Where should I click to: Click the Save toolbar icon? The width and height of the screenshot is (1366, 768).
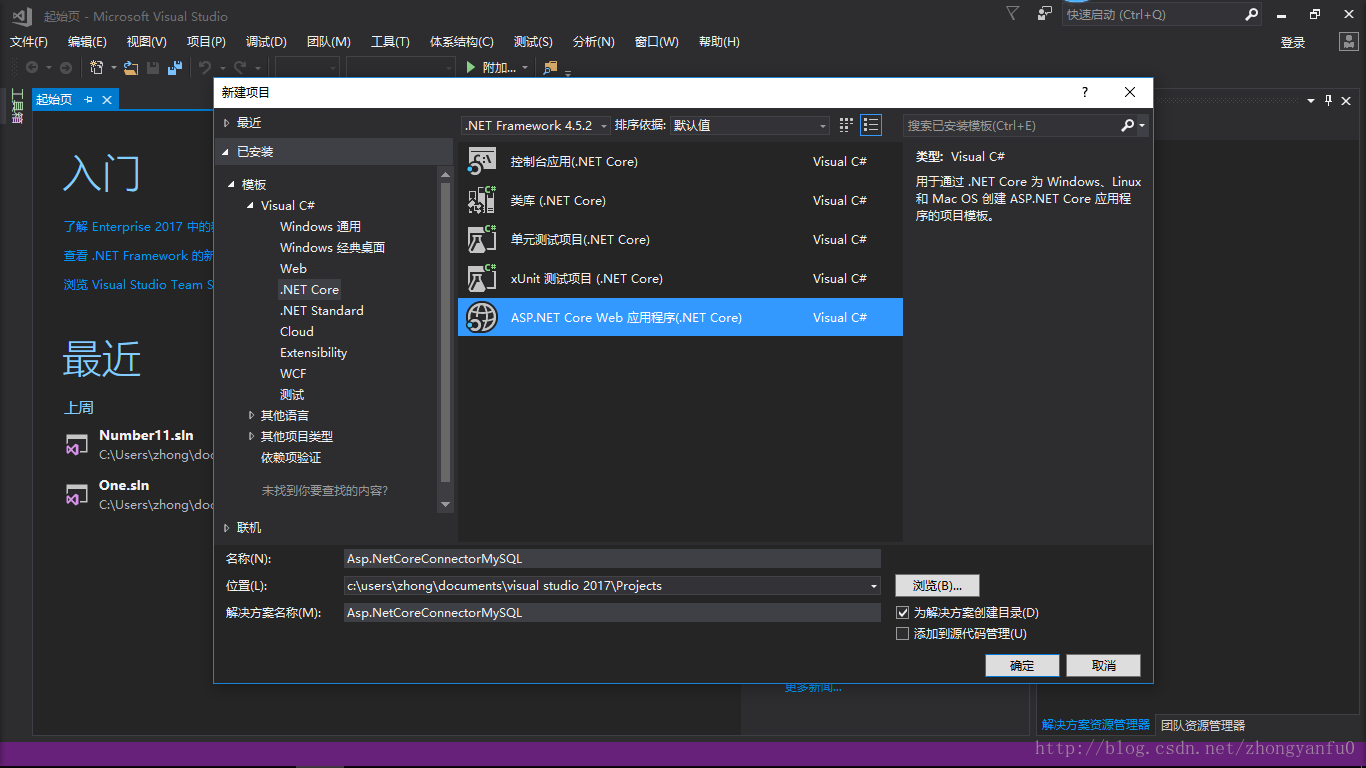pyautogui.click(x=153, y=67)
